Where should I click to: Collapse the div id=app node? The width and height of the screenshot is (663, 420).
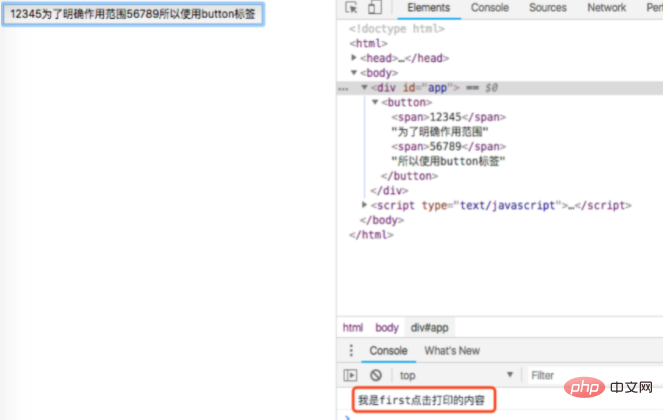point(364,87)
